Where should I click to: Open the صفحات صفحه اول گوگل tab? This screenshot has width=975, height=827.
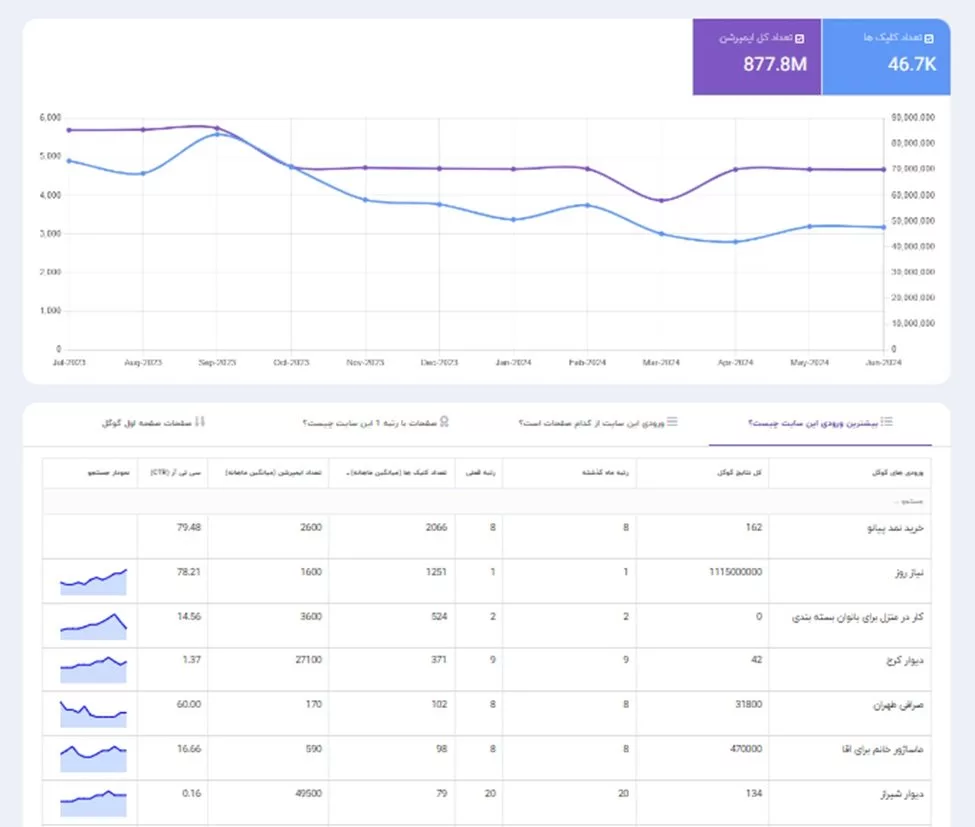coord(154,423)
